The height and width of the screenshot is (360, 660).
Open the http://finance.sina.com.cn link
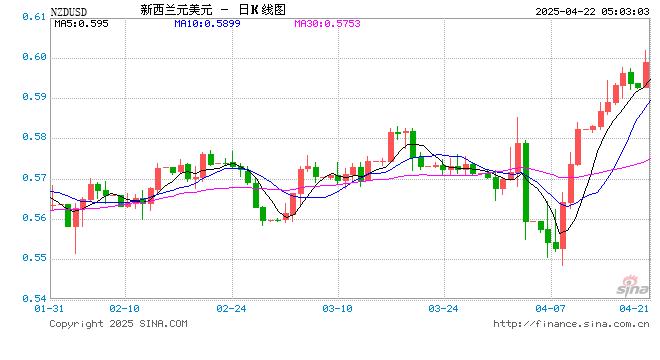point(571,324)
